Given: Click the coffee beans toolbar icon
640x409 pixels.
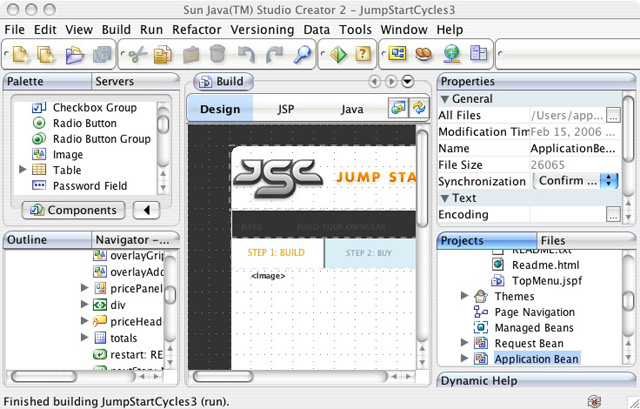Looking at the screenshot, I should (x=424, y=54).
